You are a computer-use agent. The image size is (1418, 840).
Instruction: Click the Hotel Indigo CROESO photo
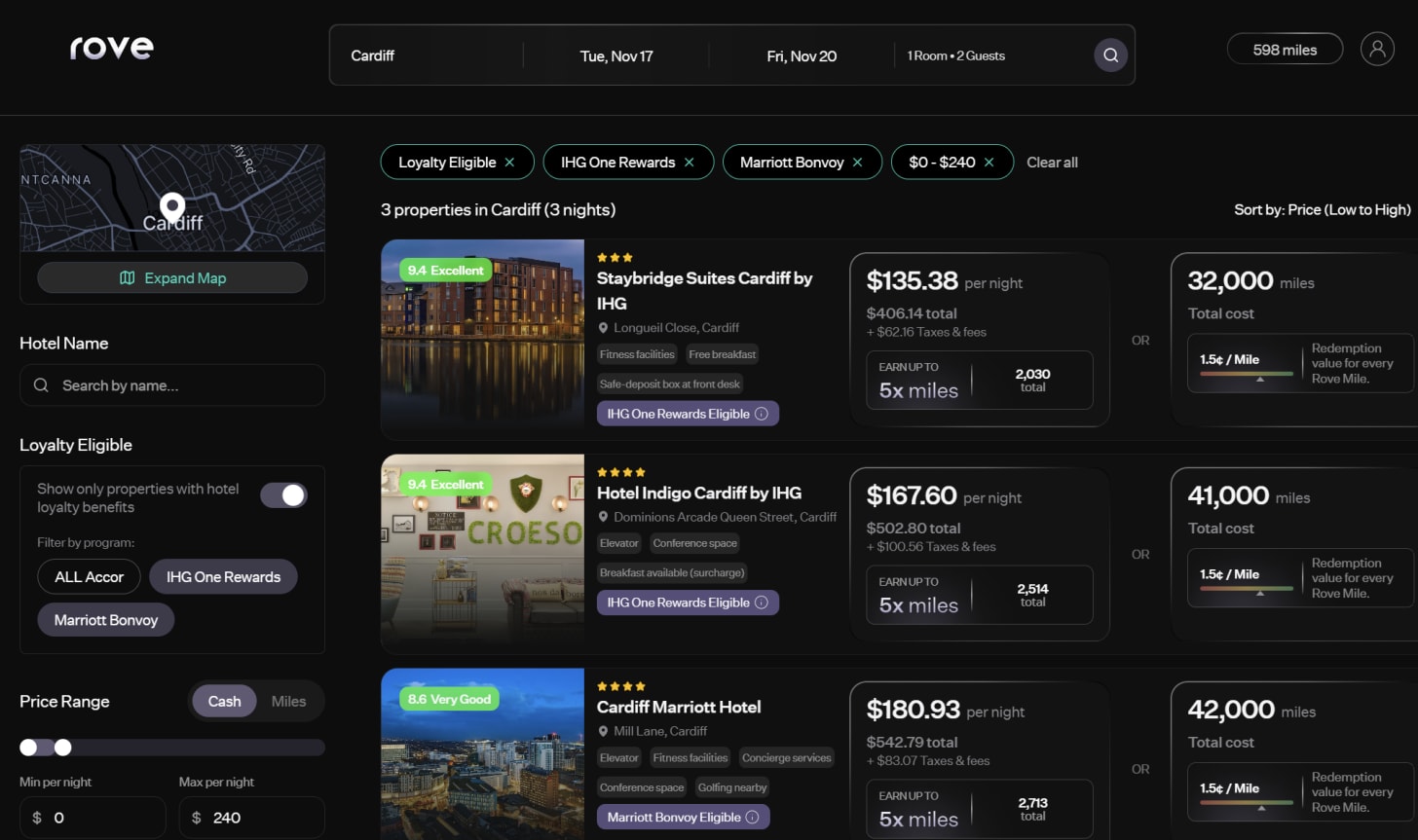point(482,554)
